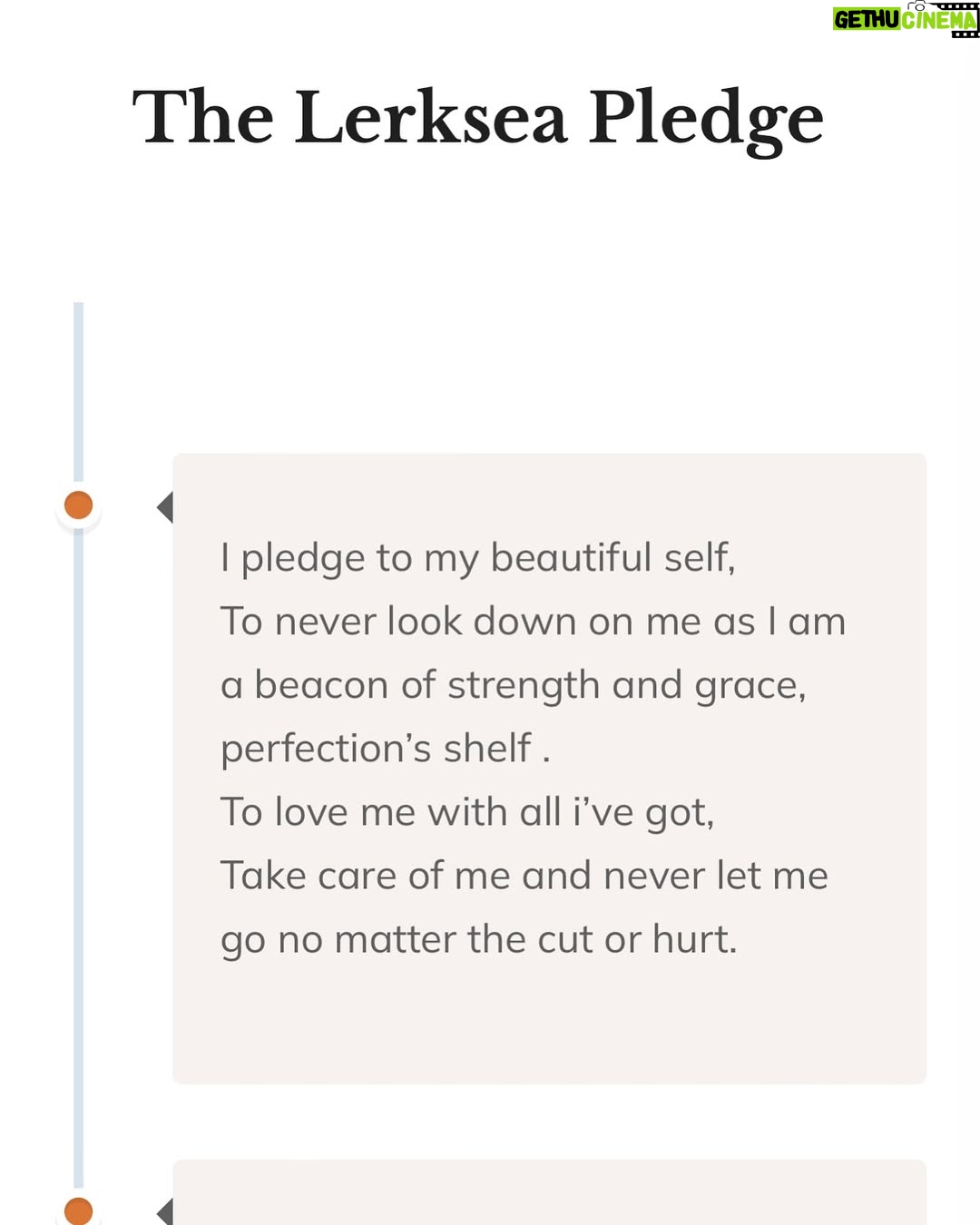Screen dimensions: 980x1225
Task: Click "a beacon of strength and grace," line
Action: (514, 686)
